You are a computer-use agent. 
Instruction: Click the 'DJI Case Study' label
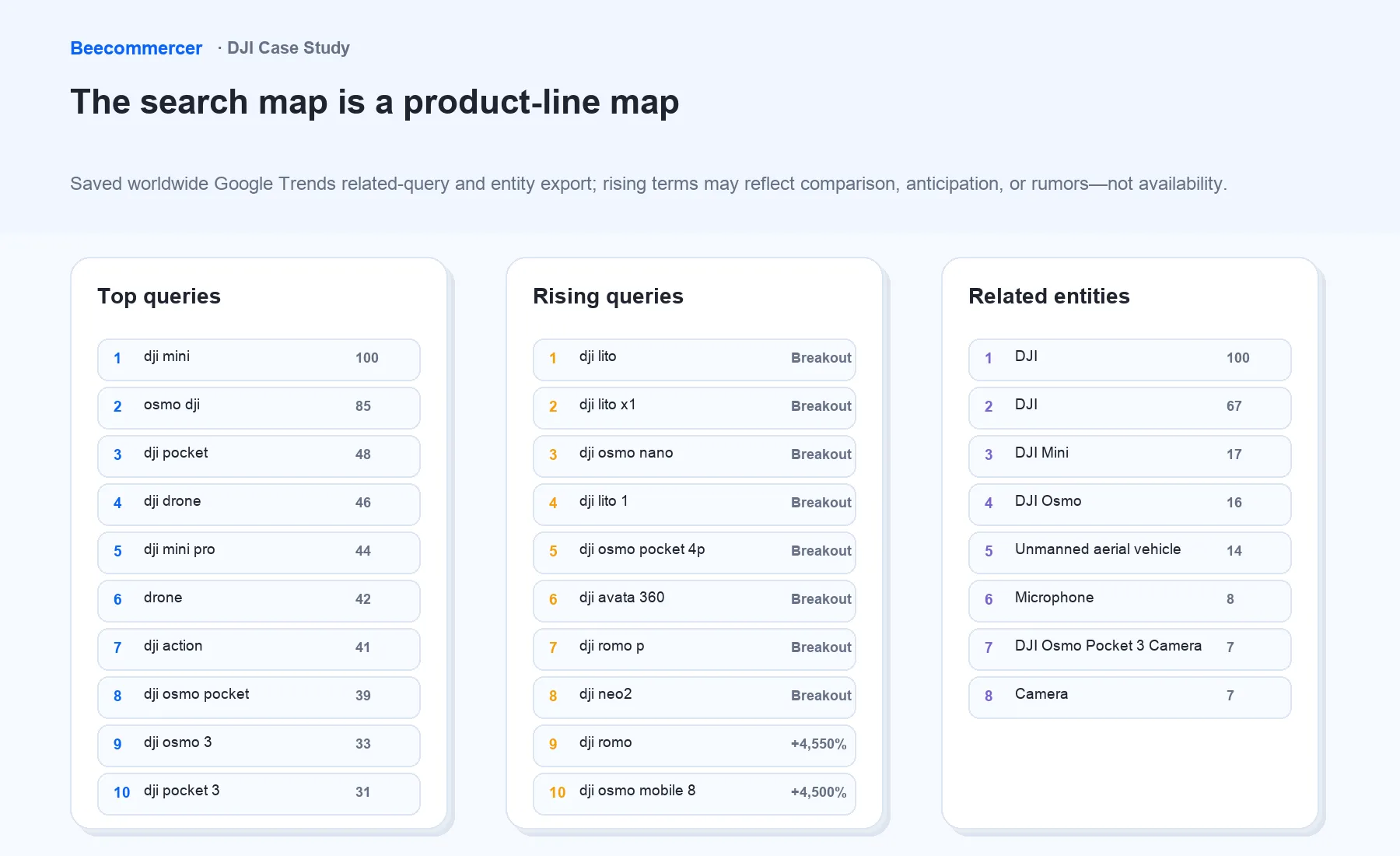point(288,48)
